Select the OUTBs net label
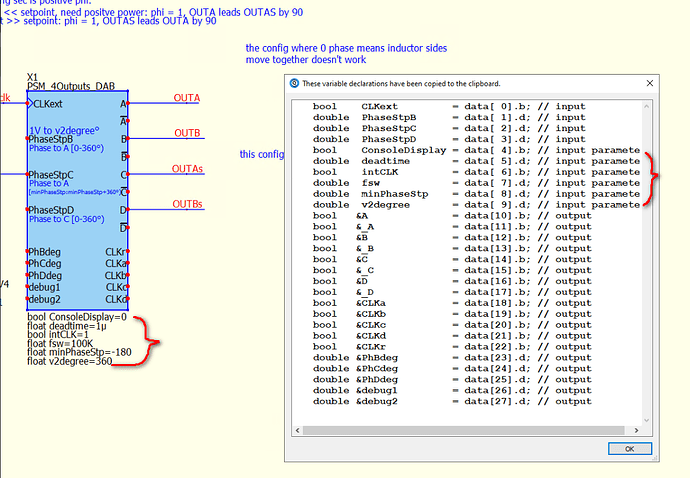690x478 pixels. click(188, 205)
